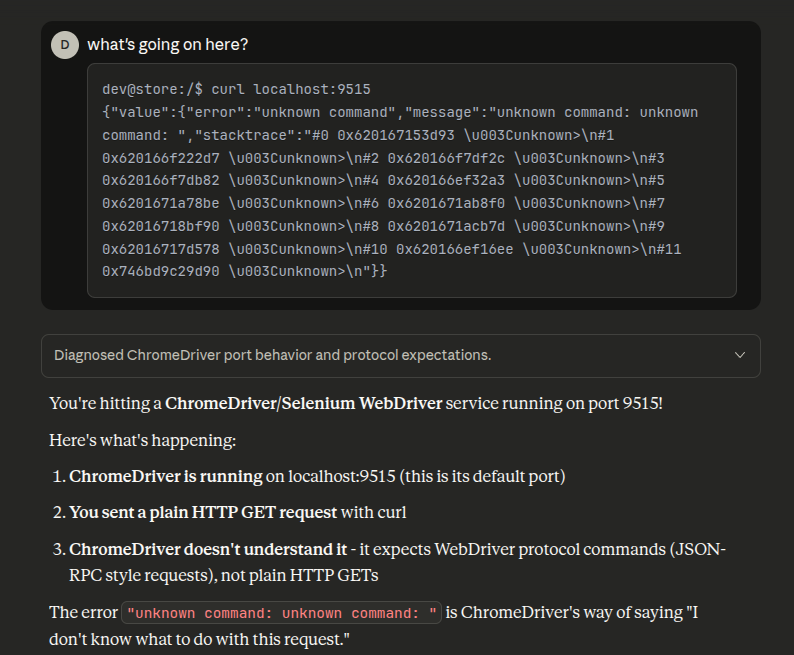Viewport: 794px width, 655px height.
Task: Click the "dev@store:/$" shell prompt
Action: click(151, 89)
